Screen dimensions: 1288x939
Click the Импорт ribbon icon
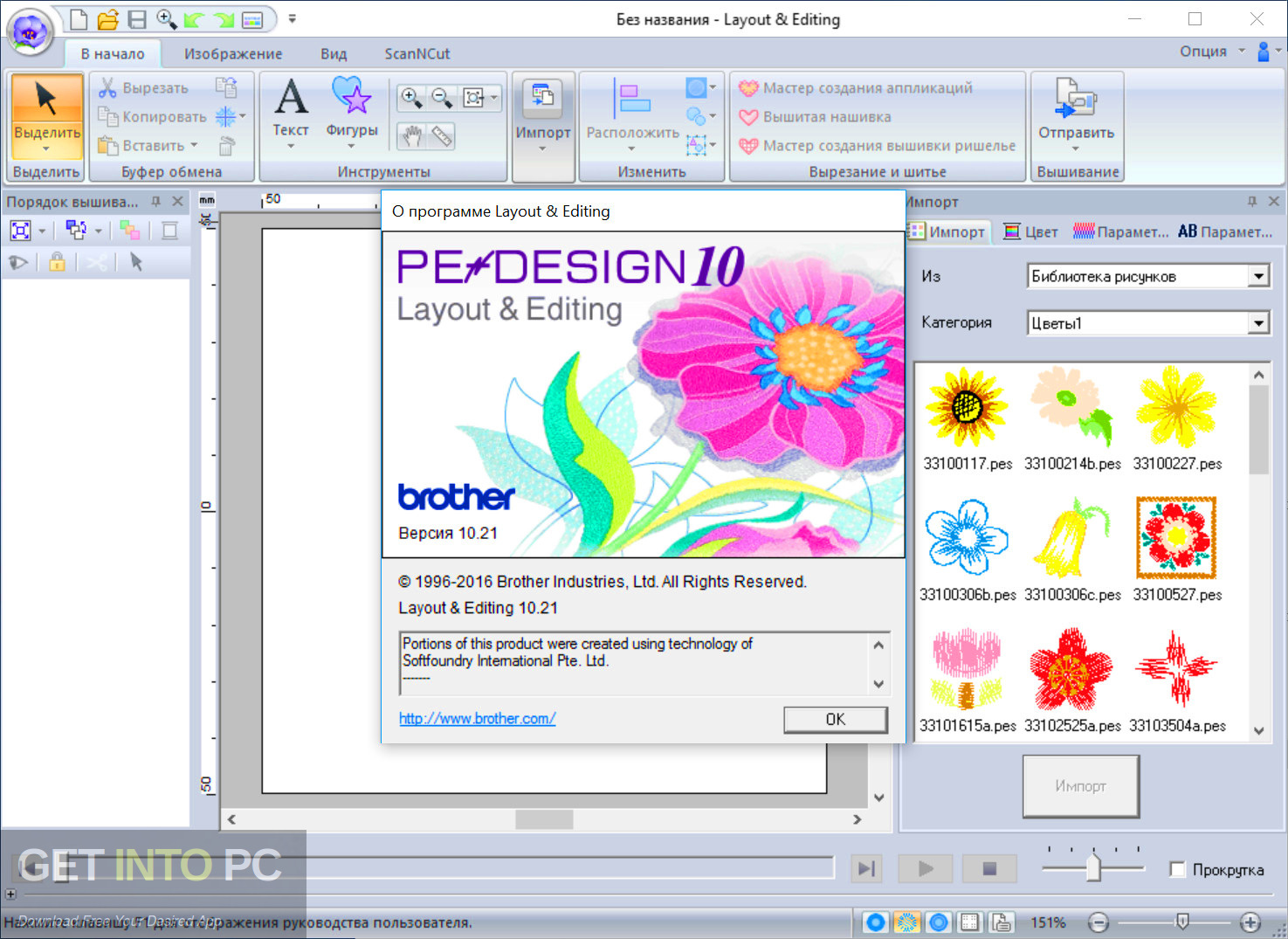tap(542, 98)
